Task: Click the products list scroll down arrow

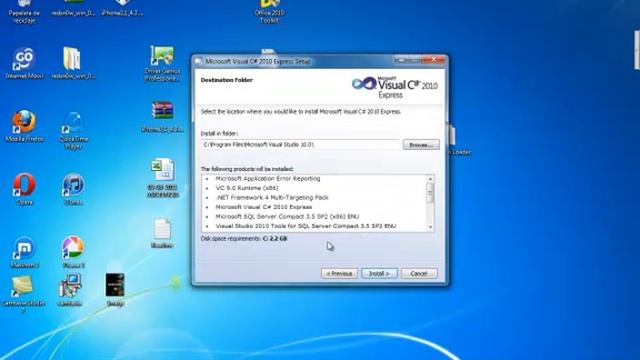Action: (x=430, y=227)
